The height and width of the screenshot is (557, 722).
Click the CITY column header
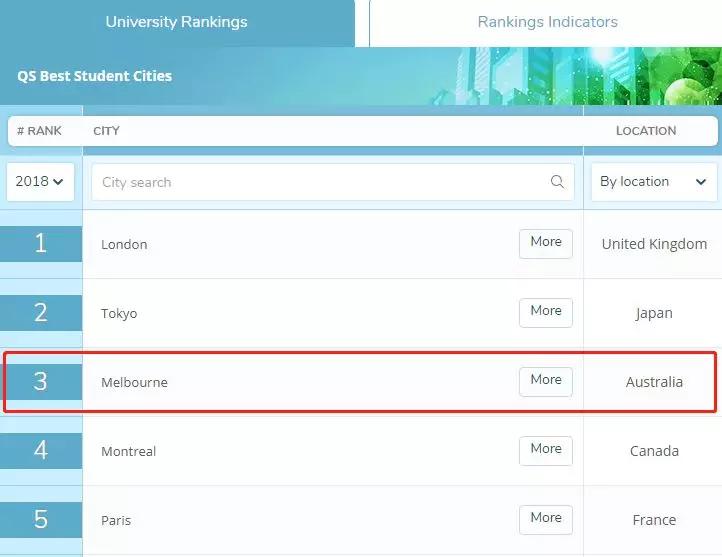[106, 131]
